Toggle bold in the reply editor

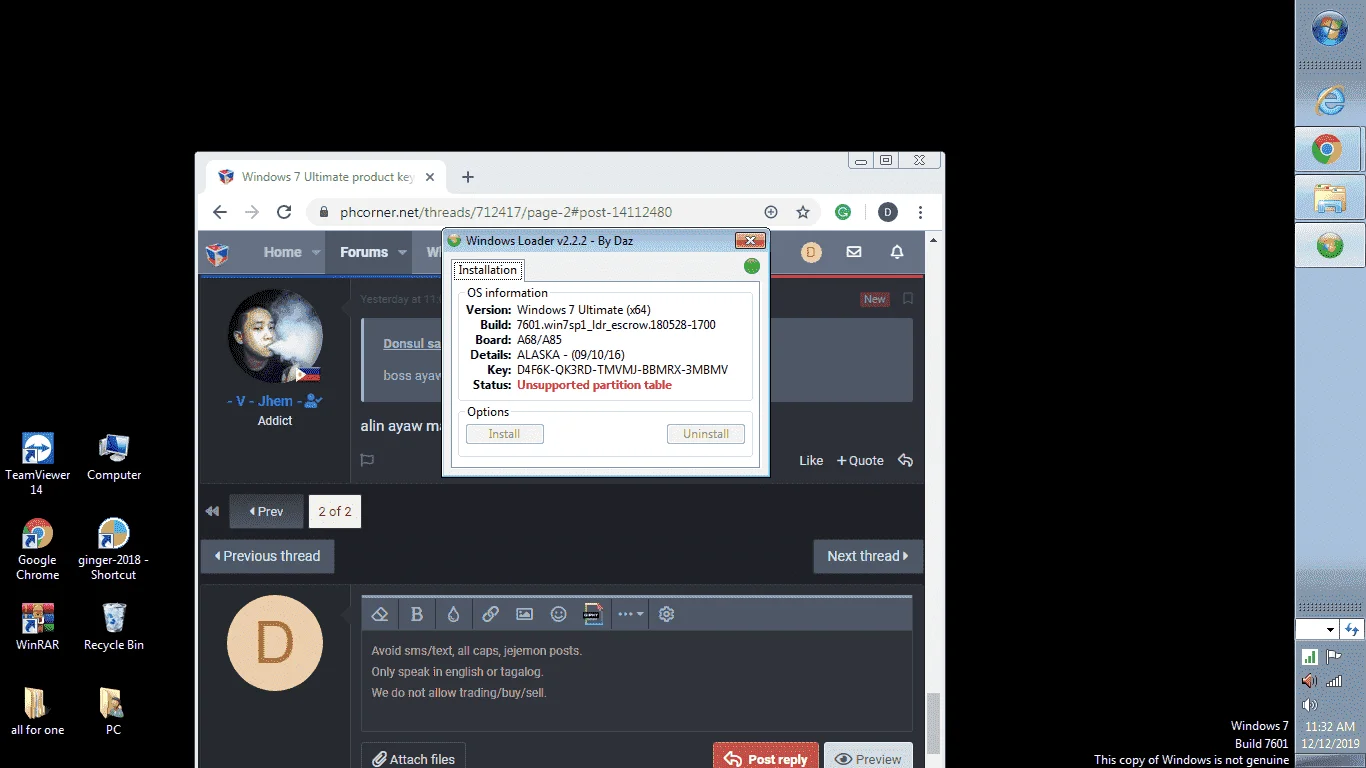point(417,614)
